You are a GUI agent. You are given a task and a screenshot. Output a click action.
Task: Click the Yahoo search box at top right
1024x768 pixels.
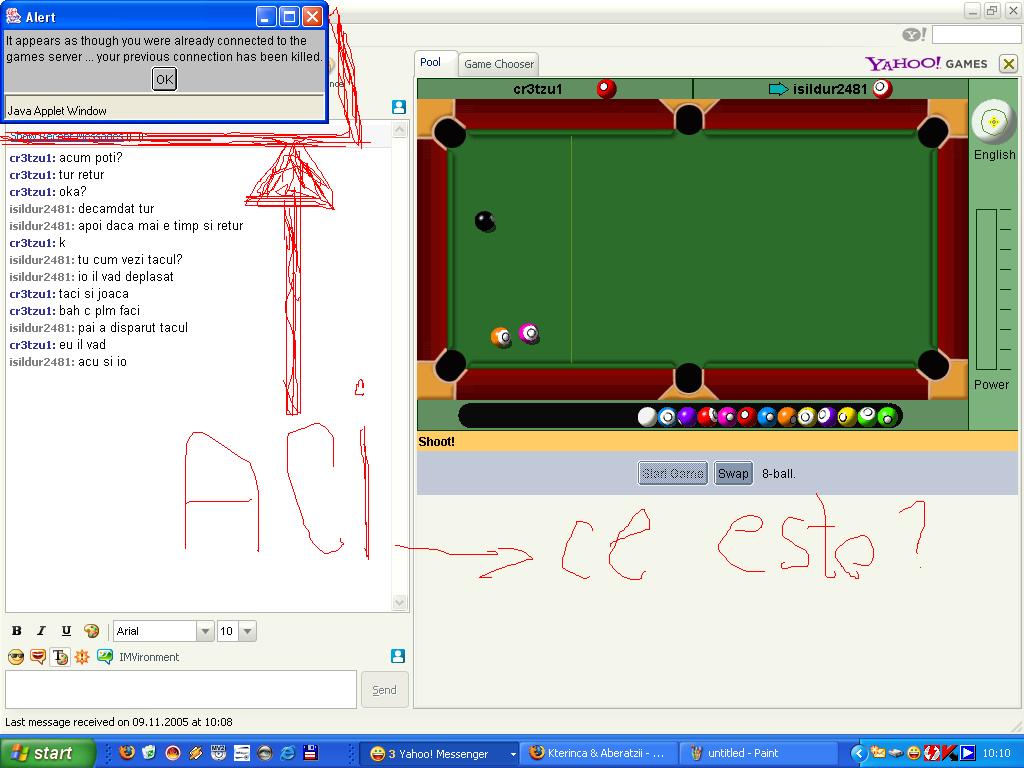click(x=976, y=34)
